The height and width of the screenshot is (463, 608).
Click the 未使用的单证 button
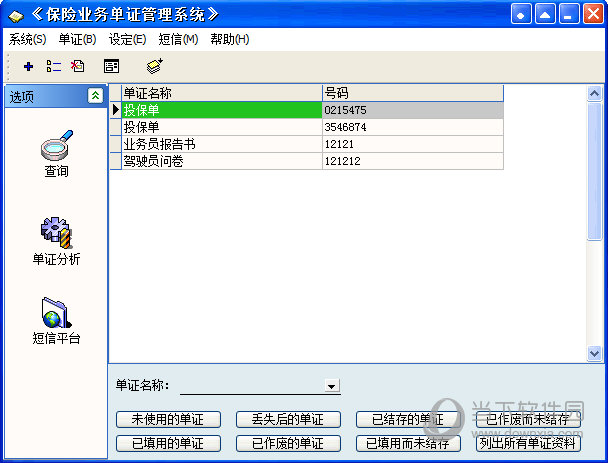(167, 419)
